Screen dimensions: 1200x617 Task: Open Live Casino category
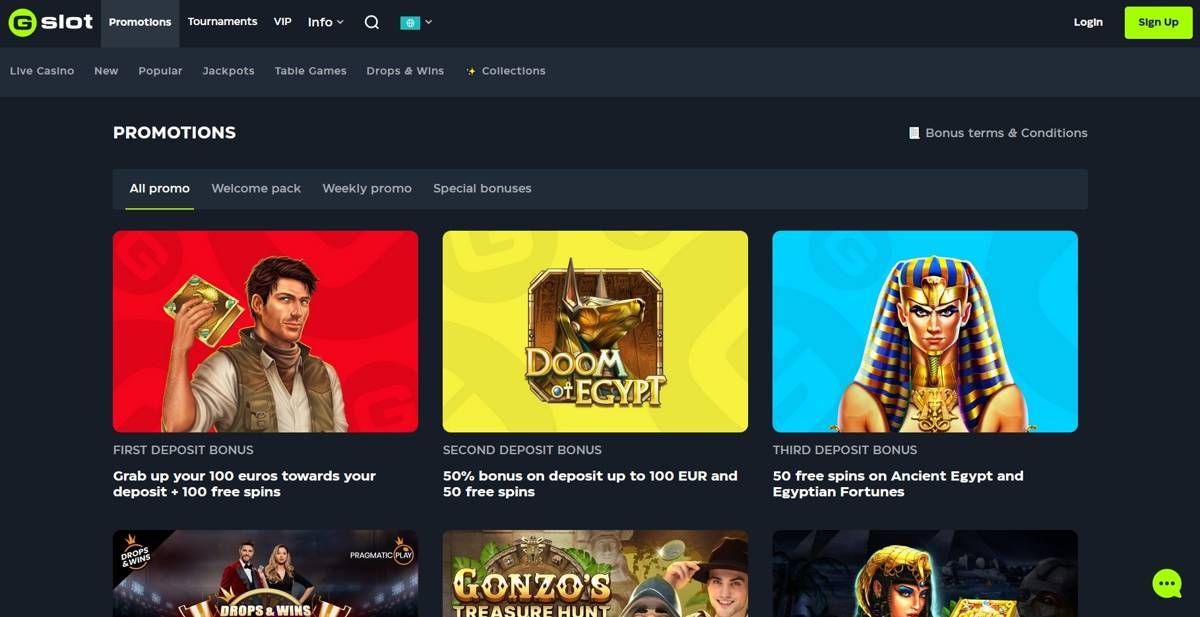click(42, 71)
